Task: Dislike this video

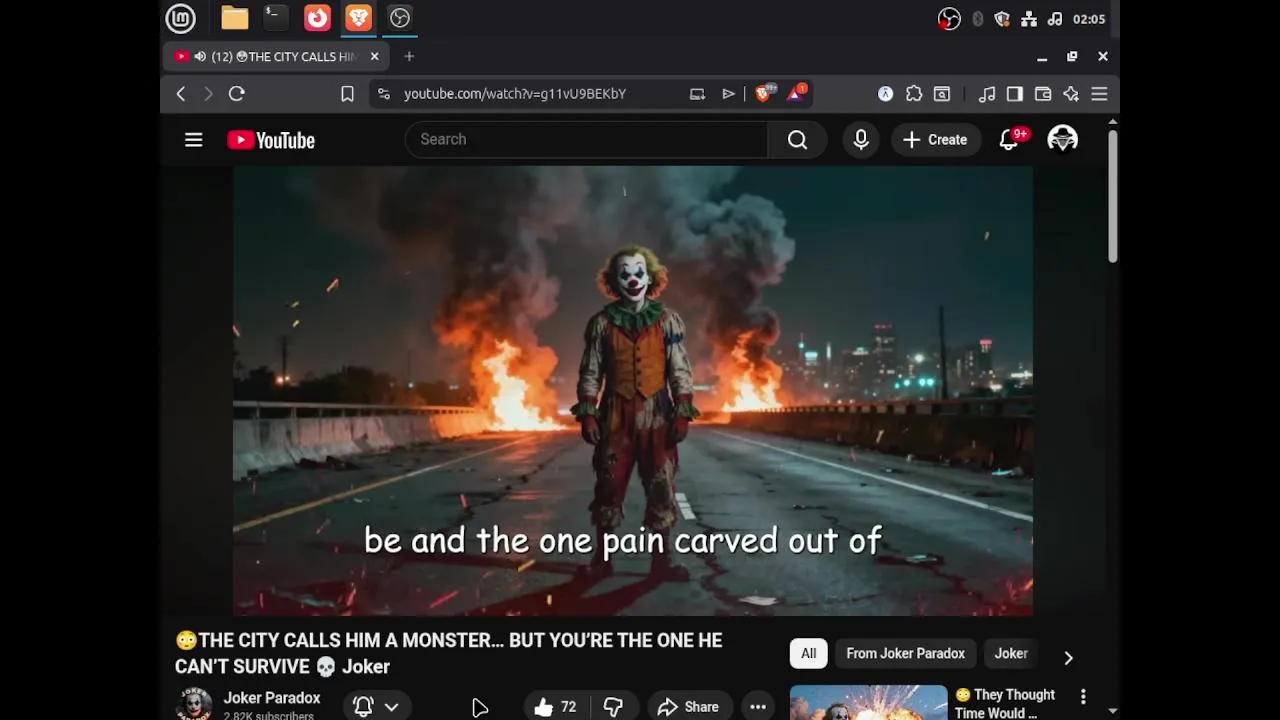Action: click(613, 707)
